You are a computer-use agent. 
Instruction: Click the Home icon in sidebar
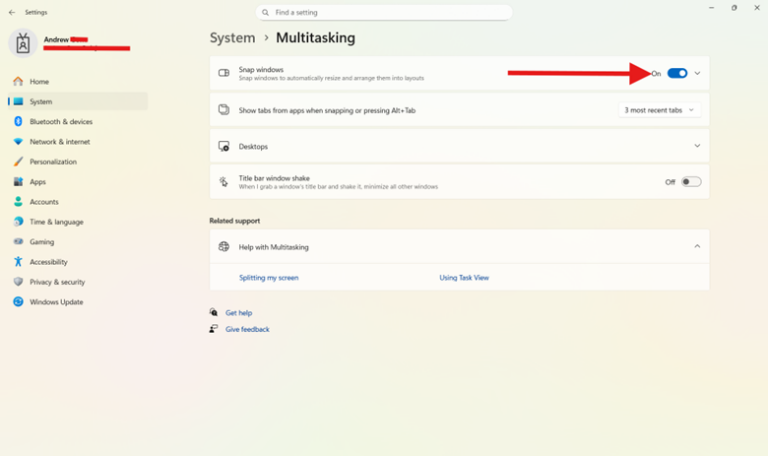point(18,81)
